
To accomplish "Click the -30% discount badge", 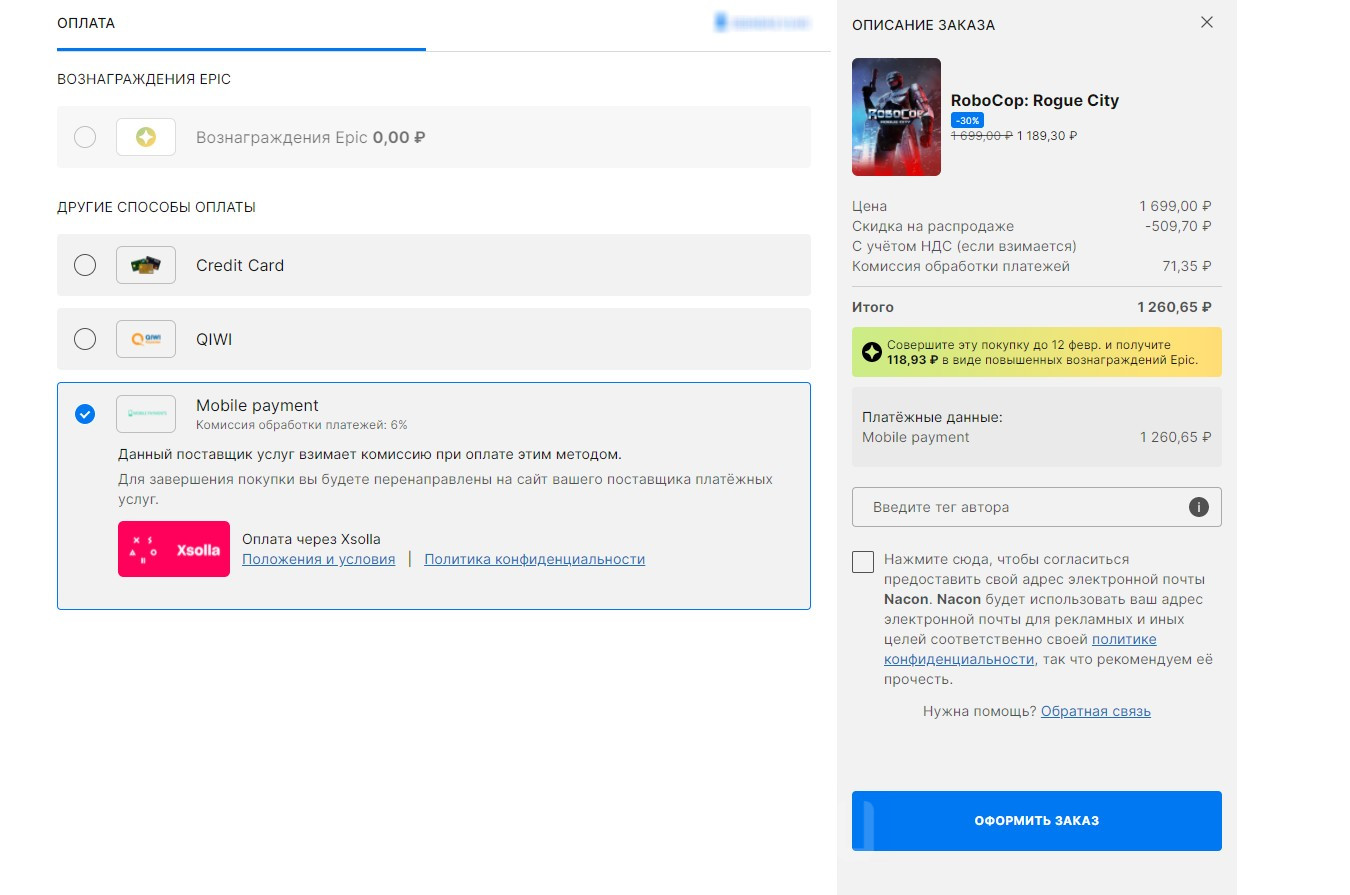I will pos(967,120).
